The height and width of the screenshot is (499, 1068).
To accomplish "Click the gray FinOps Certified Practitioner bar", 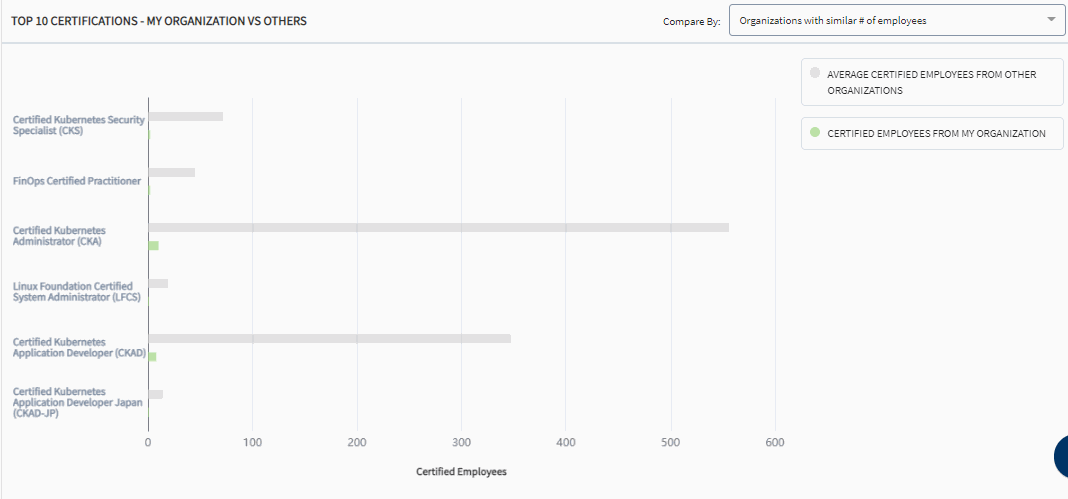I will pos(172,172).
